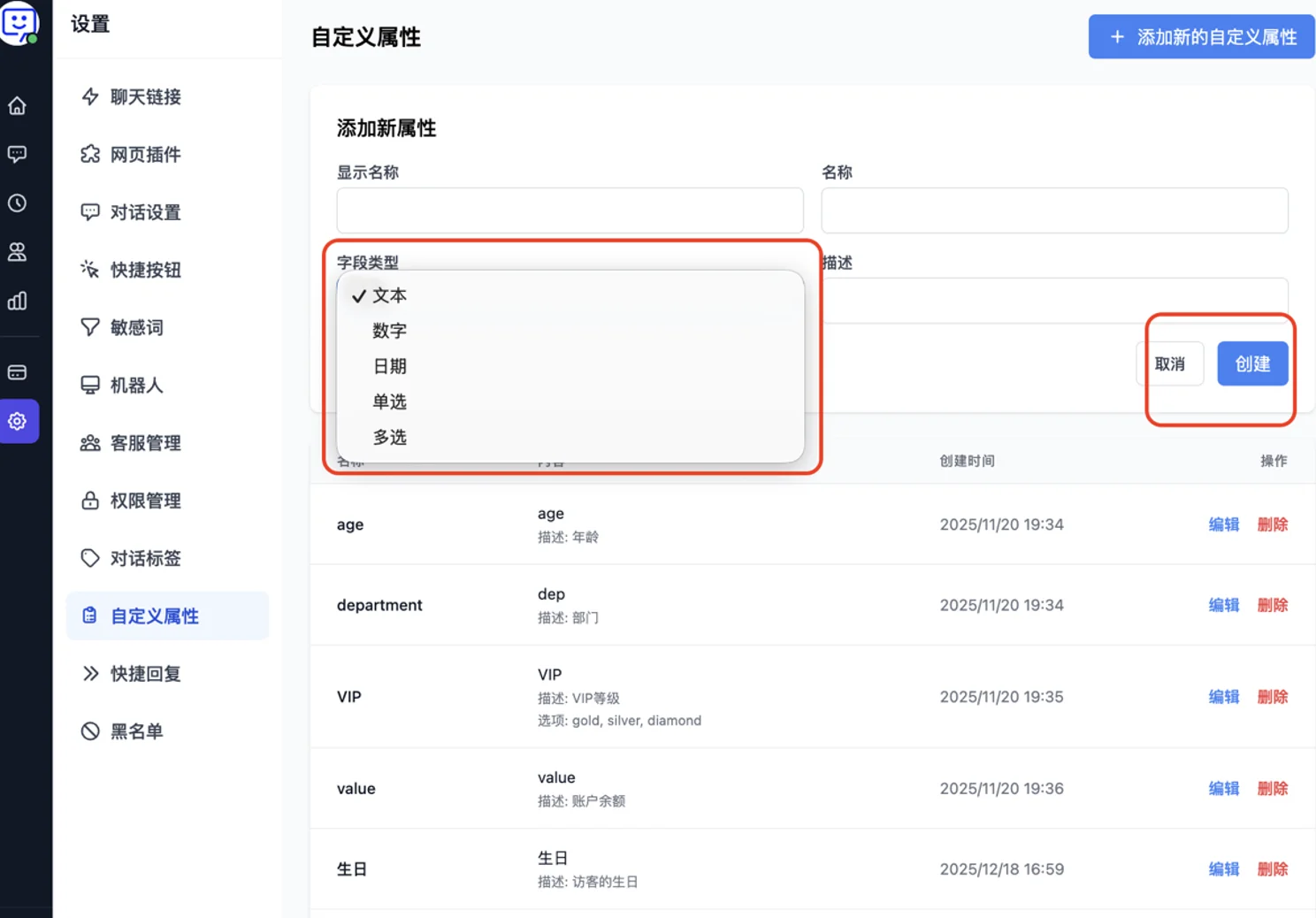
Task: Delete the VIP attribute via 删除 link
Action: [1272, 696]
